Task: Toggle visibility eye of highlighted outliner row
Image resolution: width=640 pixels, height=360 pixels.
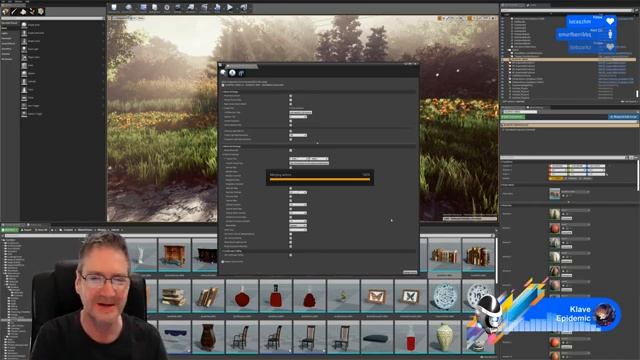Action: click(x=503, y=59)
